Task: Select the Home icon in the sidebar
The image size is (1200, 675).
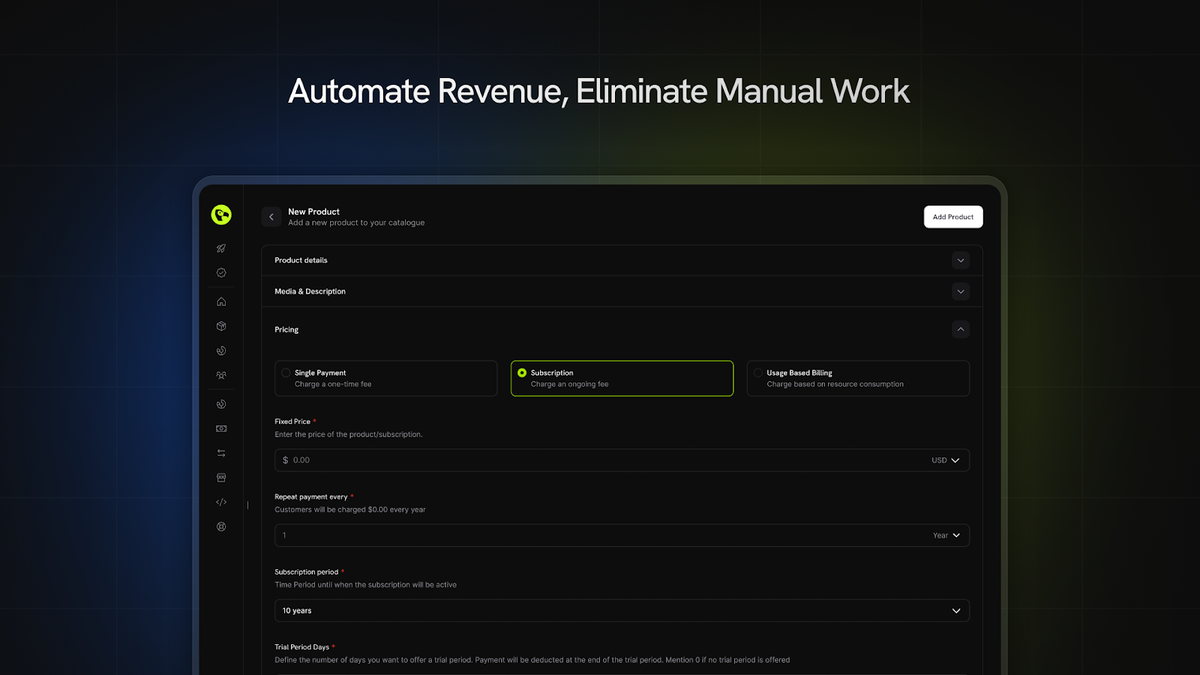Action: click(221, 301)
